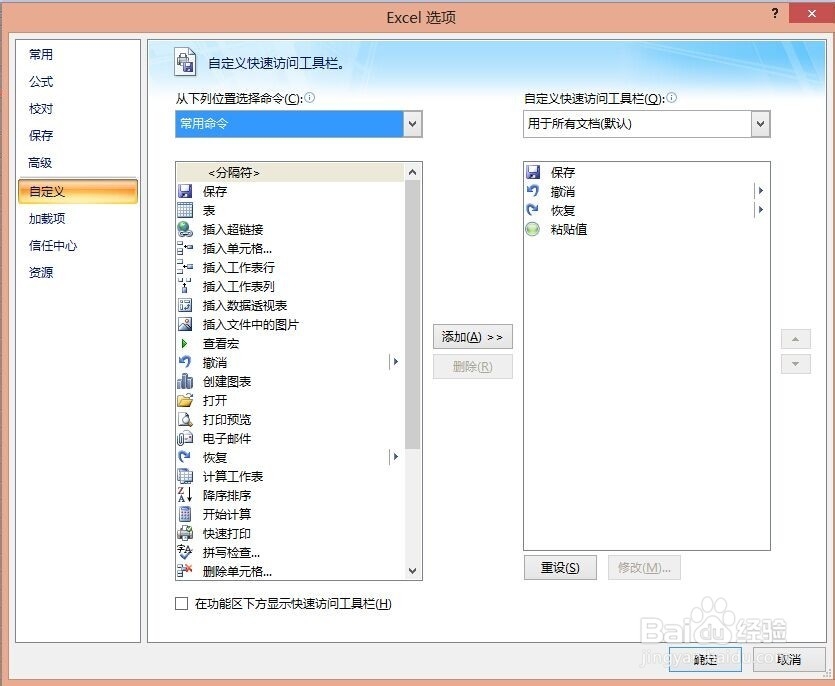
Task: Expand 撤消 submenu arrow in command list
Action: point(395,362)
